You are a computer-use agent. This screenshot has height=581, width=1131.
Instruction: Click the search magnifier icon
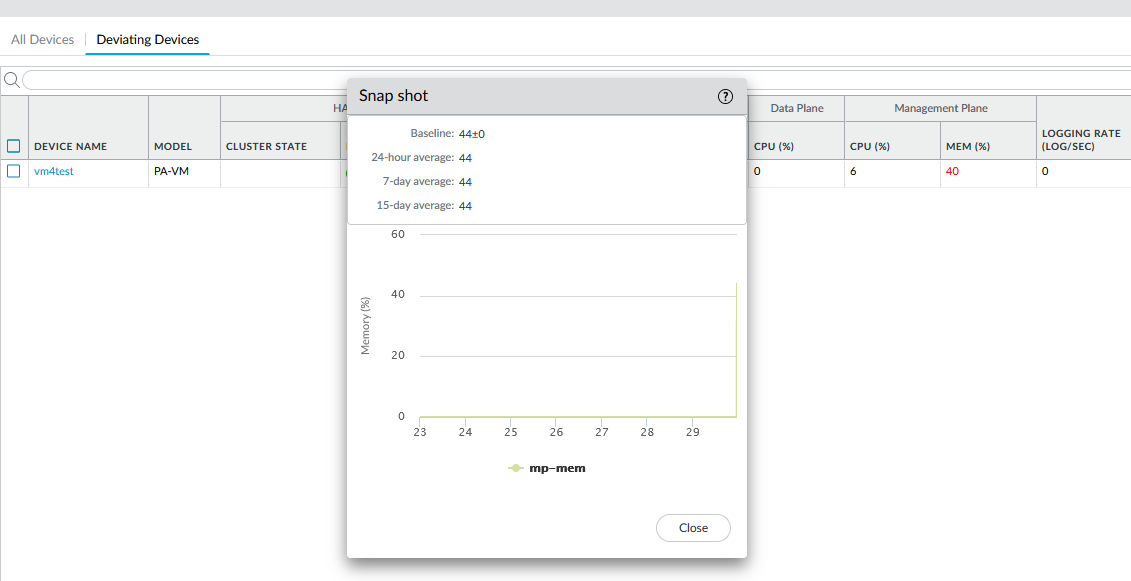click(x=11, y=80)
